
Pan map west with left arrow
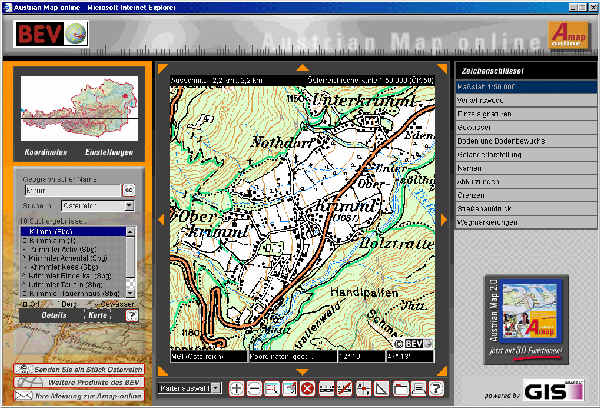[x=161, y=219]
